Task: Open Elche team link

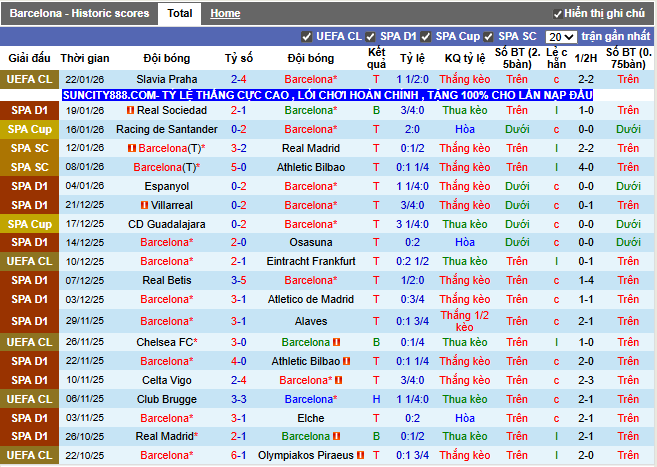Action: 311,418
